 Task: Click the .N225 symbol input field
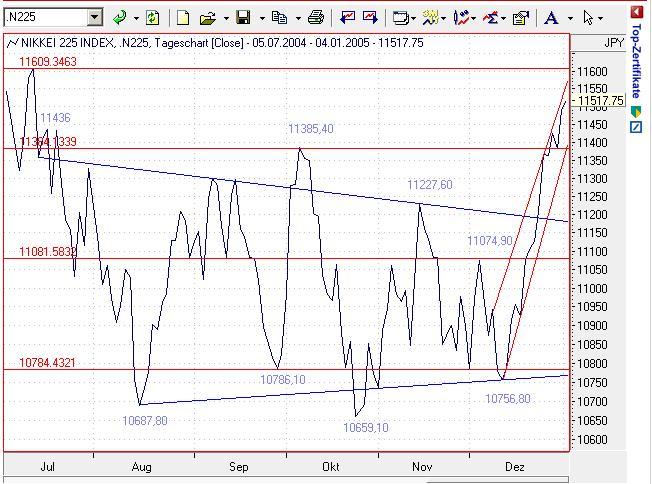point(46,17)
